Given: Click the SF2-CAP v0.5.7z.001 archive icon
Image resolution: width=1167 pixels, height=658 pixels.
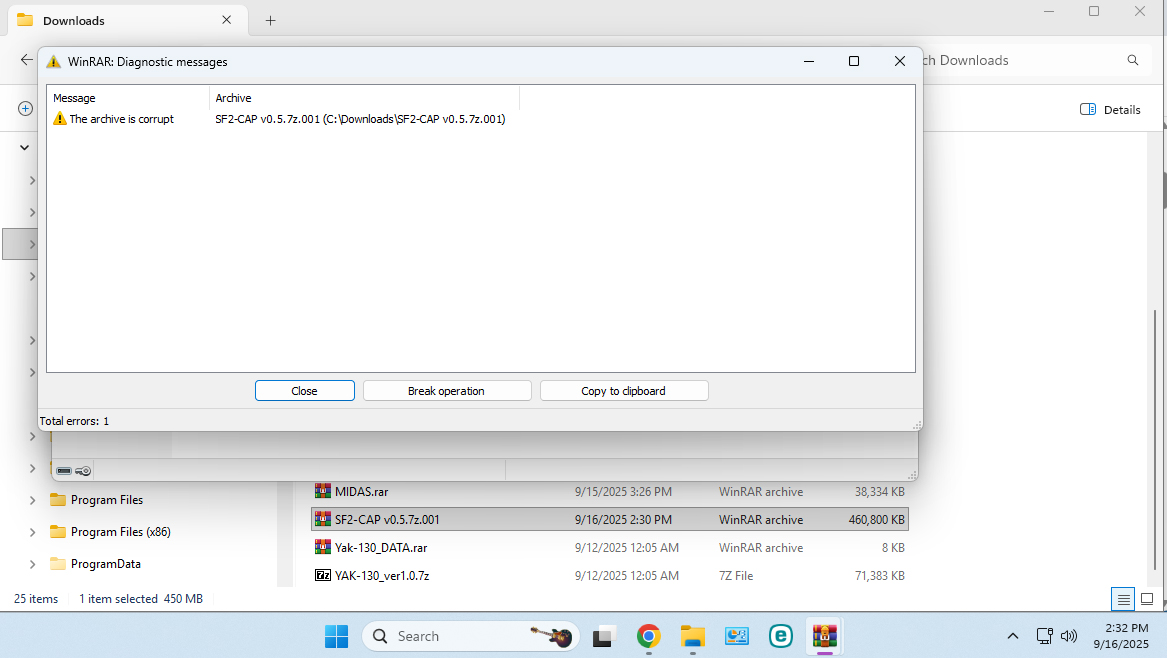Looking at the screenshot, I should tap(323, 519).
